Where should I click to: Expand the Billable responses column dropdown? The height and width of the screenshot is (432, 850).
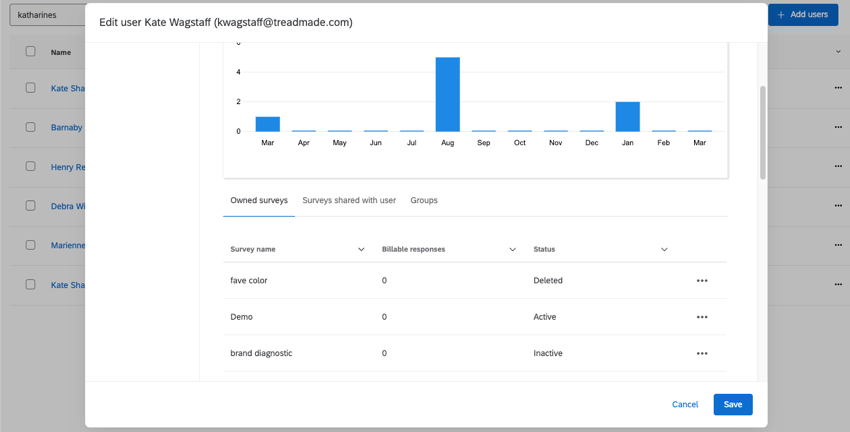[512, 249]
